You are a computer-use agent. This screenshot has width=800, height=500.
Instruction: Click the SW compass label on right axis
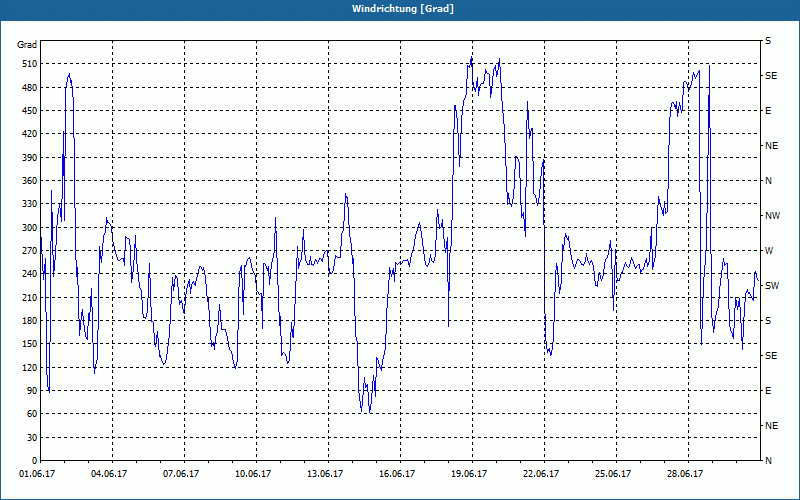click(772, 286)
